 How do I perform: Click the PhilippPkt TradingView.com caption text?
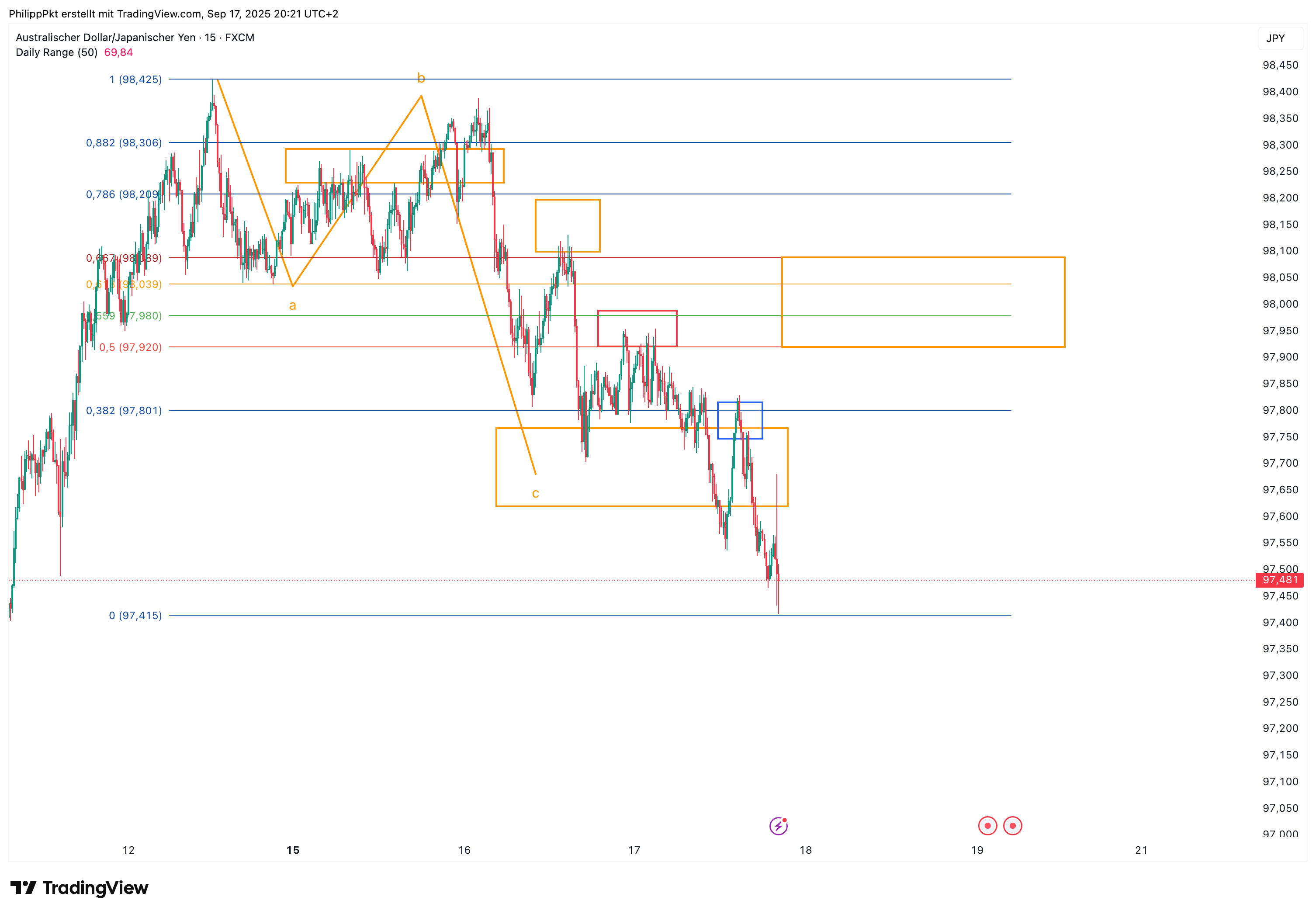173,14
